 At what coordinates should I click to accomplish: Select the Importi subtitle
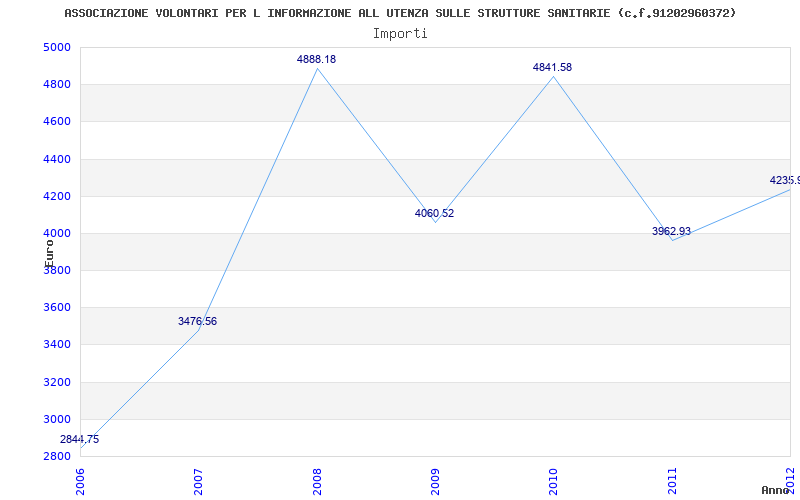click(400, 34)
